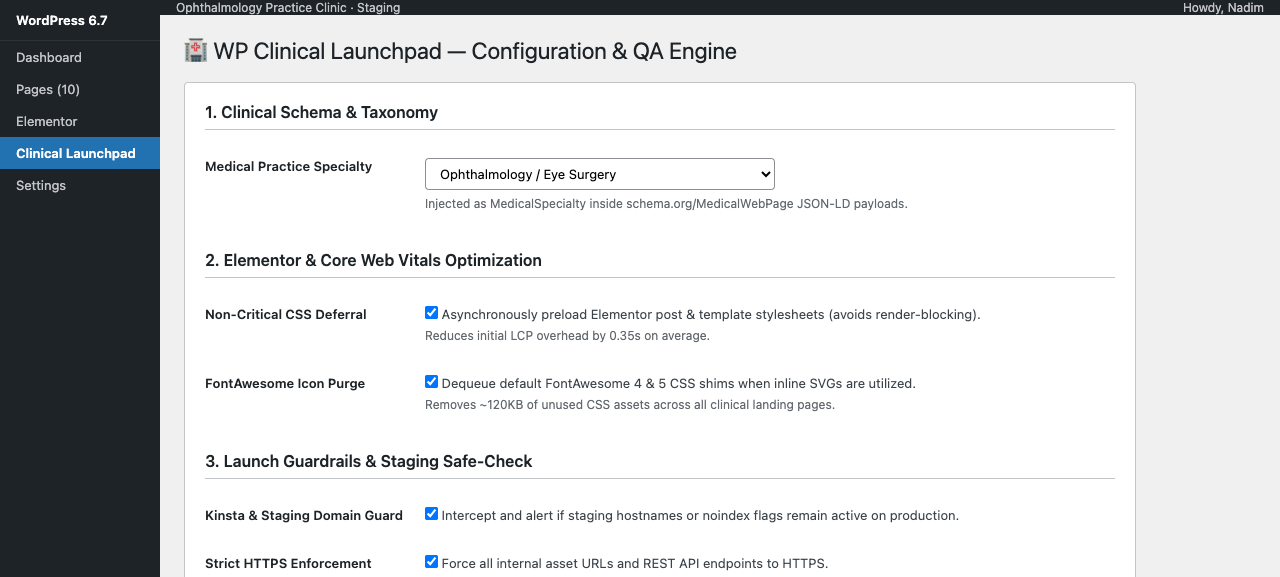This screenshot has width=1280, height=577.
Task: Click the Non-Critical CSS Deferral label
Action: coord(286,314)
